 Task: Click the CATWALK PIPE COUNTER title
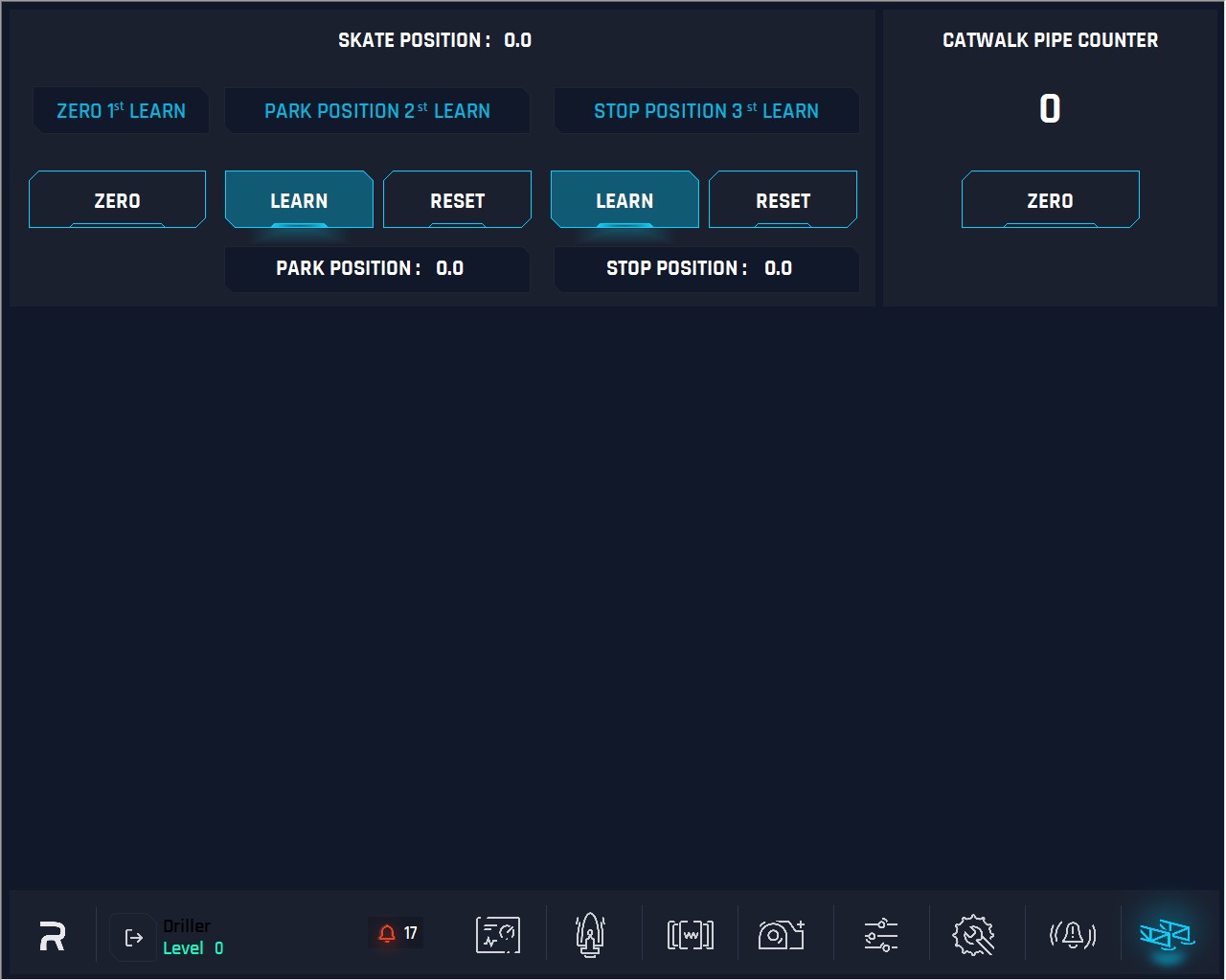1051,40
